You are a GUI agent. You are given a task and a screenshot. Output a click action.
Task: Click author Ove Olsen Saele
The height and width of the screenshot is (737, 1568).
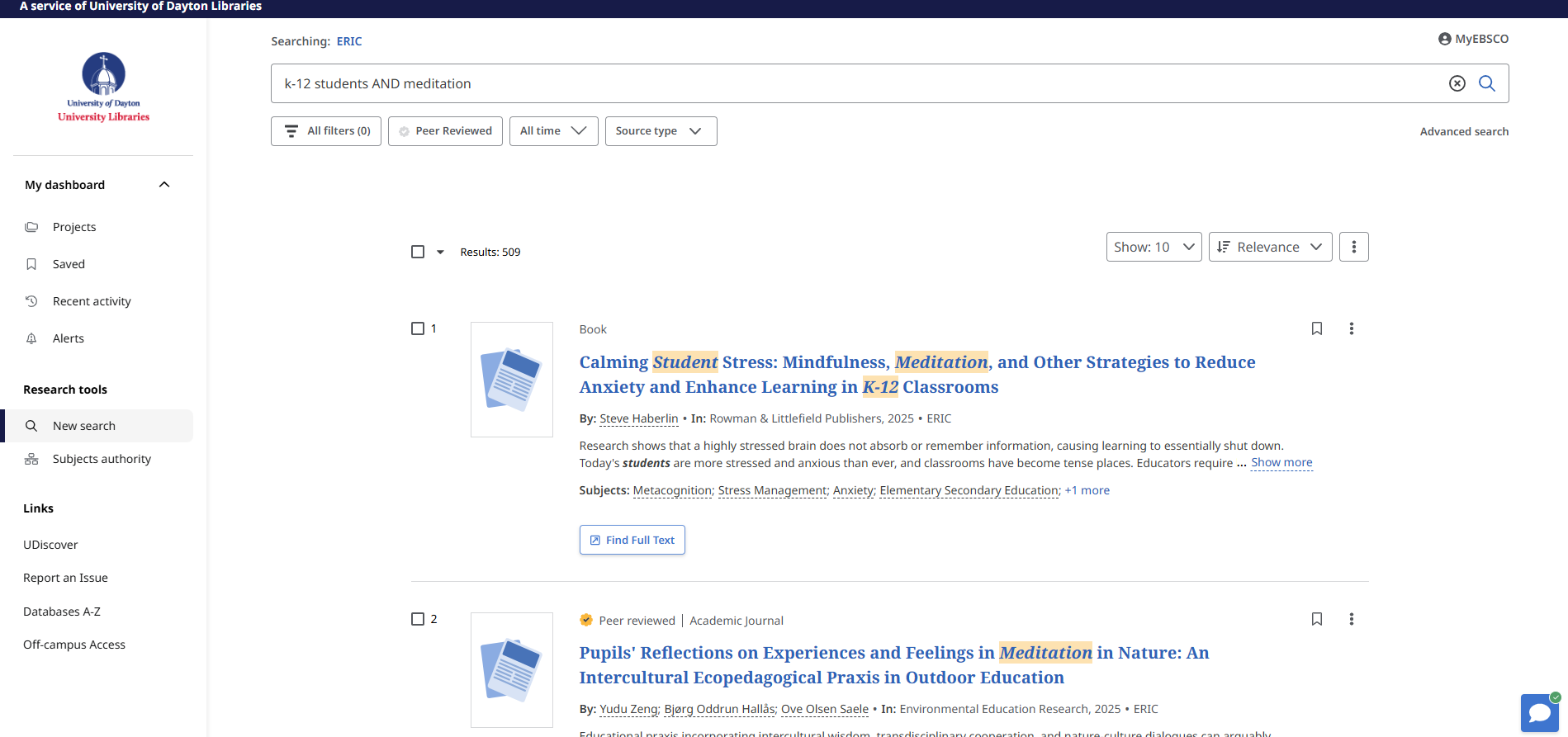pyautogui.click(x=825, y=709)
